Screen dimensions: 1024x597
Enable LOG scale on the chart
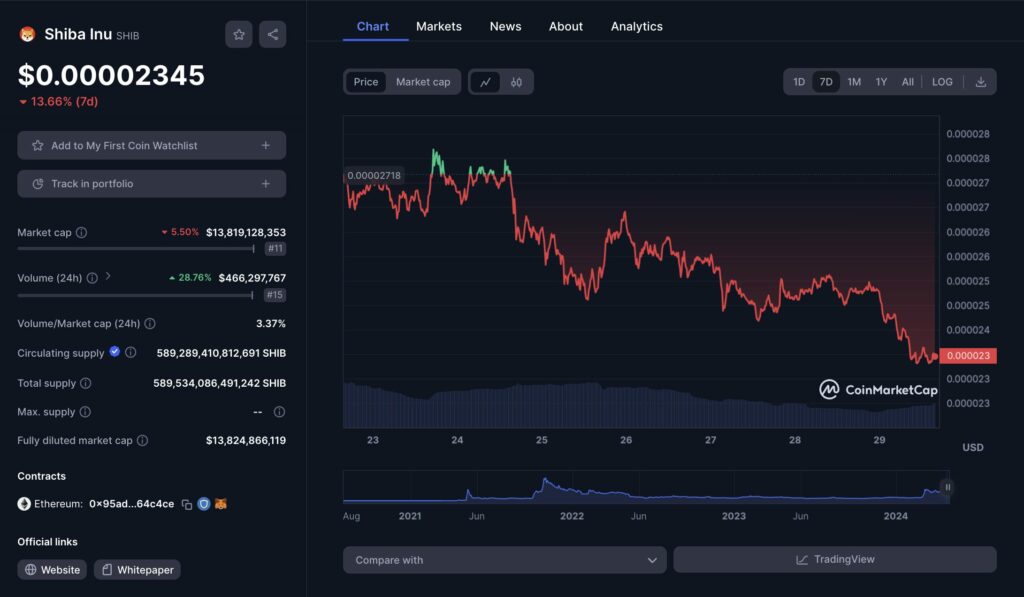click(x=942, y=82)
